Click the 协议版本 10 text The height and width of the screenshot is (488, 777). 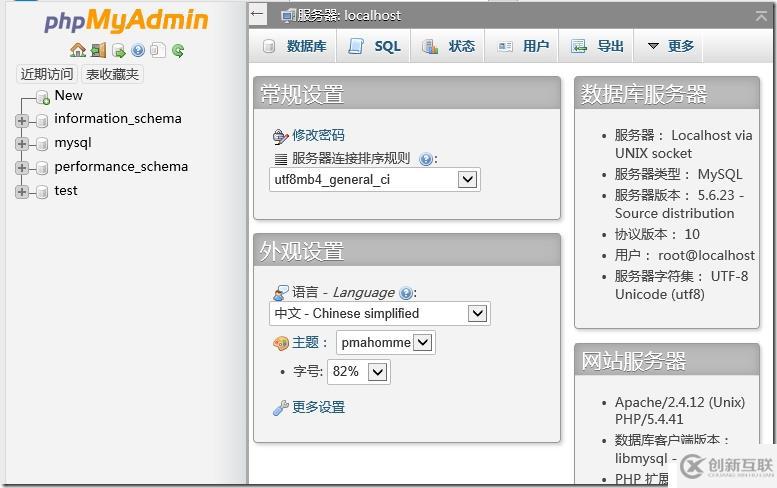tap(657, 234)
